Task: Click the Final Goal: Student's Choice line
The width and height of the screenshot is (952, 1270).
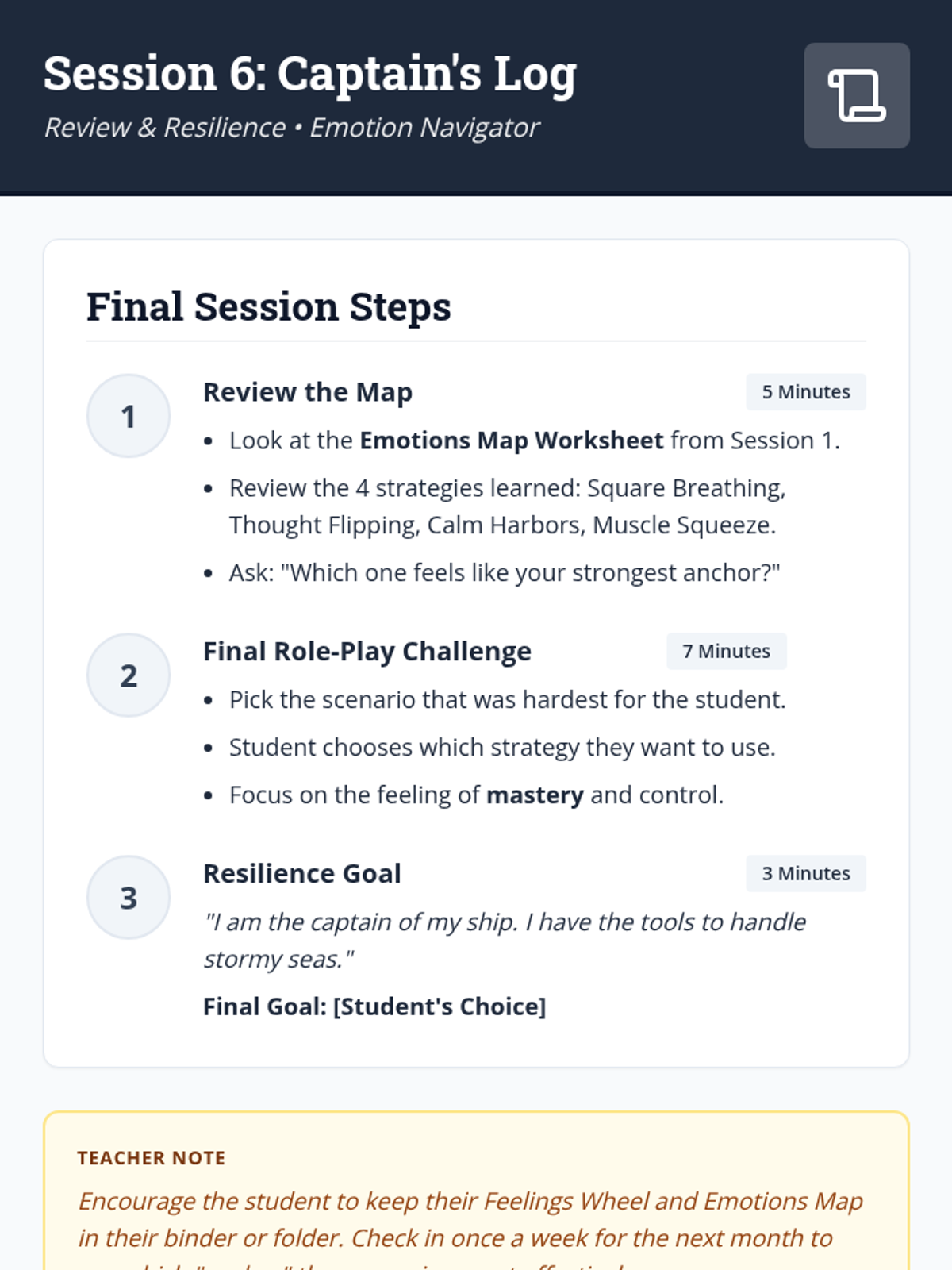Action: tap(374, 1006)
